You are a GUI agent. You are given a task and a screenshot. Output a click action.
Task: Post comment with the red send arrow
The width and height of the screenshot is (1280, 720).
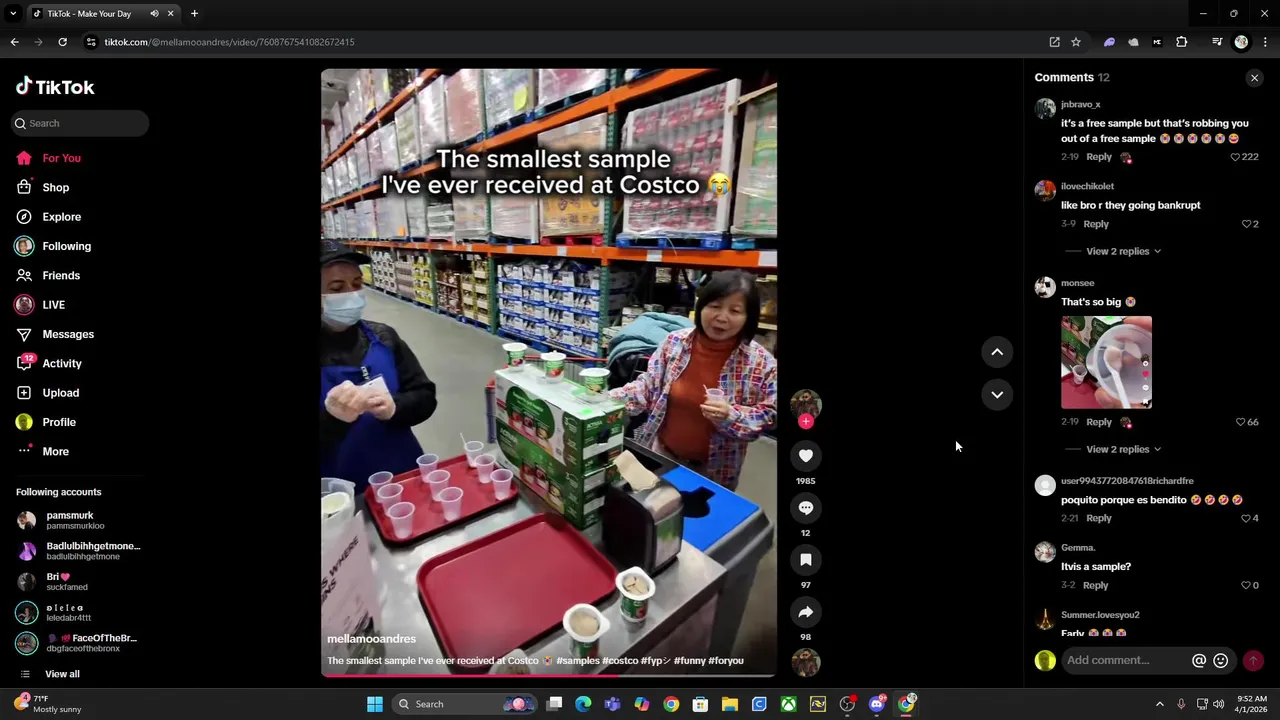(1253, 660)
